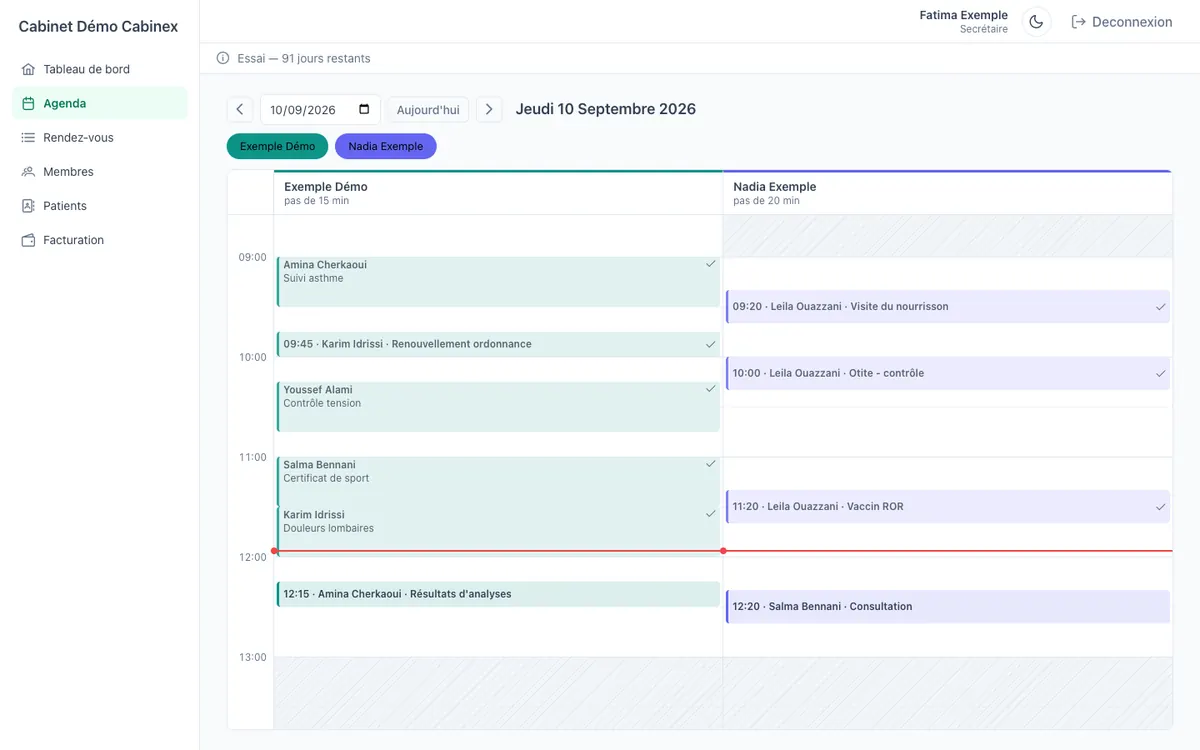Go to Membres section
1200x750 pixels.
[100, 171]
